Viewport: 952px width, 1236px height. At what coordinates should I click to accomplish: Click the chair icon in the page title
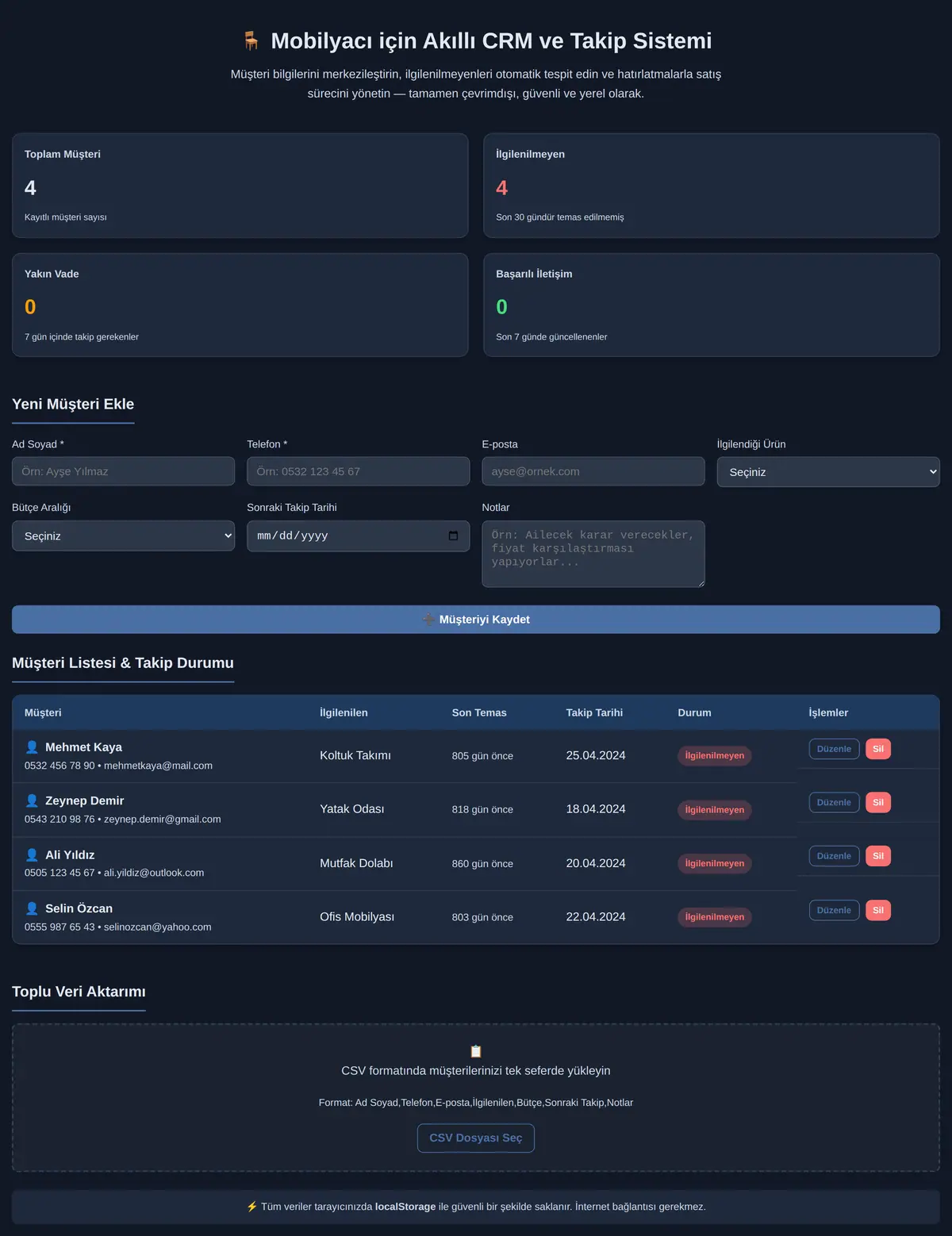pyautogui.click(x=251, y=40)
